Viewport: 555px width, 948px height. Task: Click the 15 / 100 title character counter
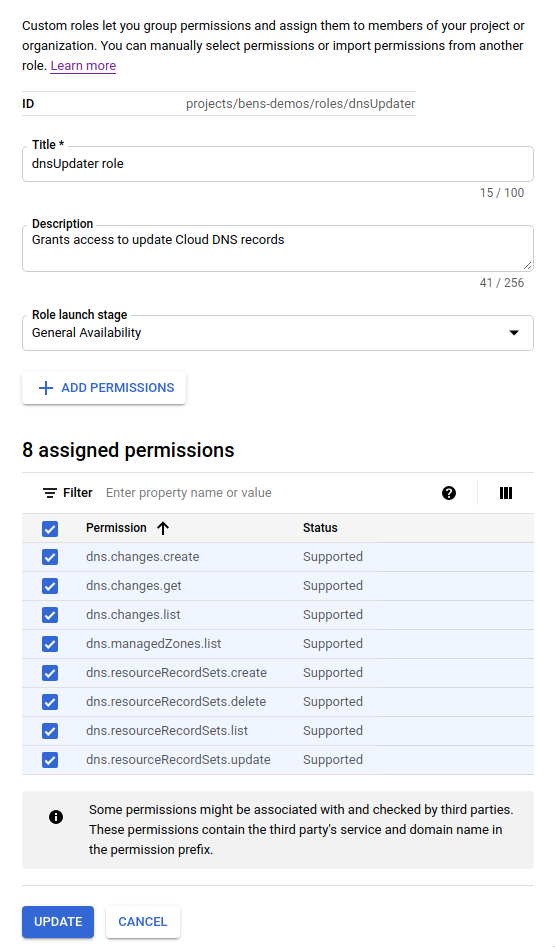502,193
